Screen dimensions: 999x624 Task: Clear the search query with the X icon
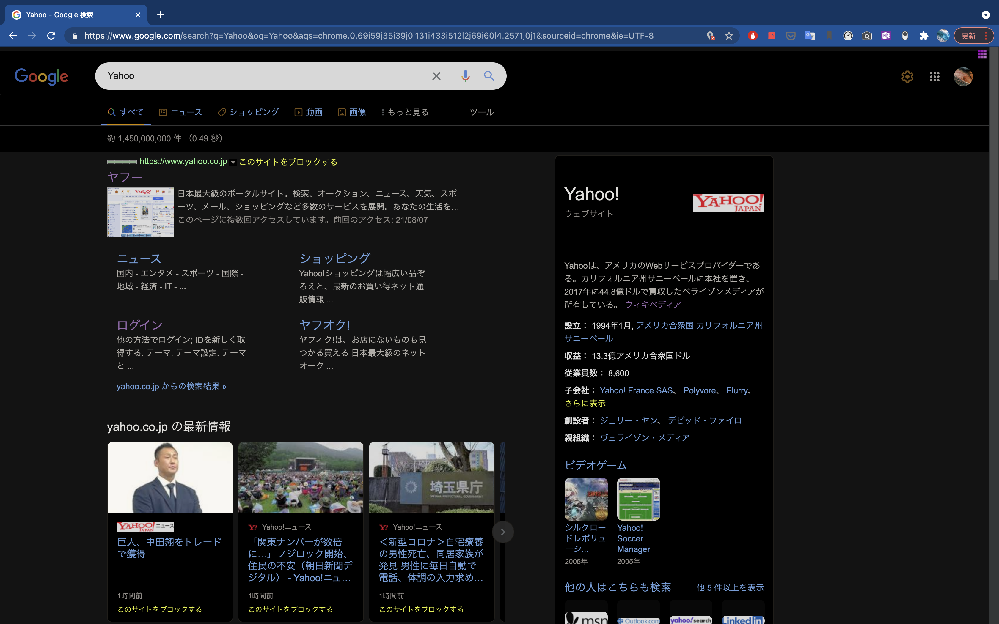coord(437,76)
